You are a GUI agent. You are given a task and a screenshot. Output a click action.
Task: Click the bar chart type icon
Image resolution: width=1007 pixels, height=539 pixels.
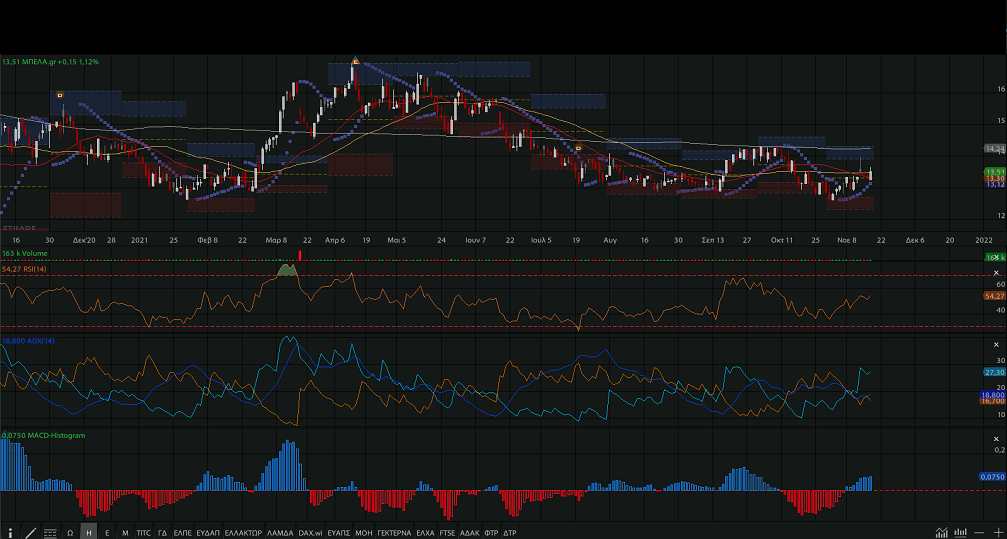pyautogui.click(x=960, y=532)
